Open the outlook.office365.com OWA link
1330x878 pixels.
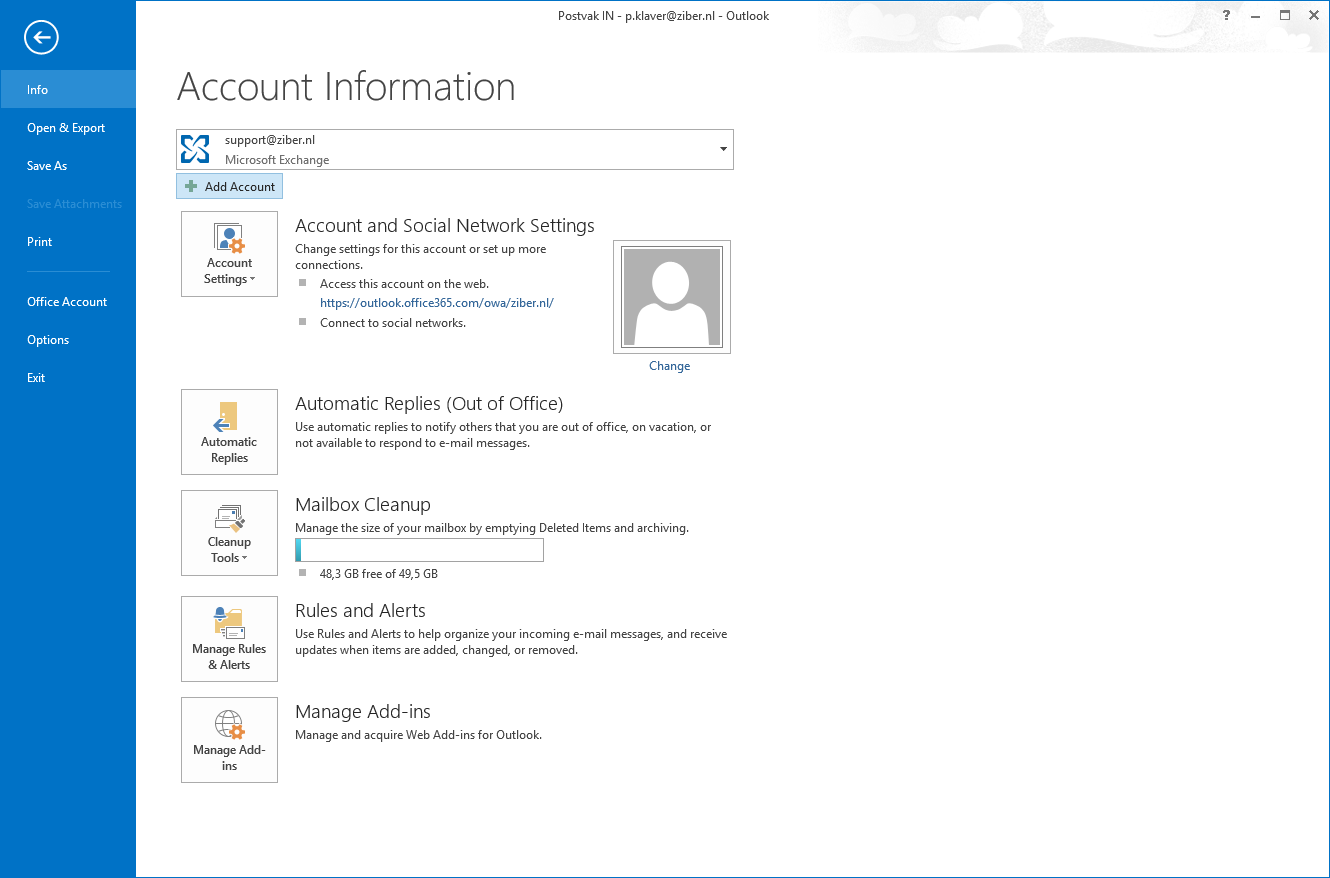coord(436,302)
